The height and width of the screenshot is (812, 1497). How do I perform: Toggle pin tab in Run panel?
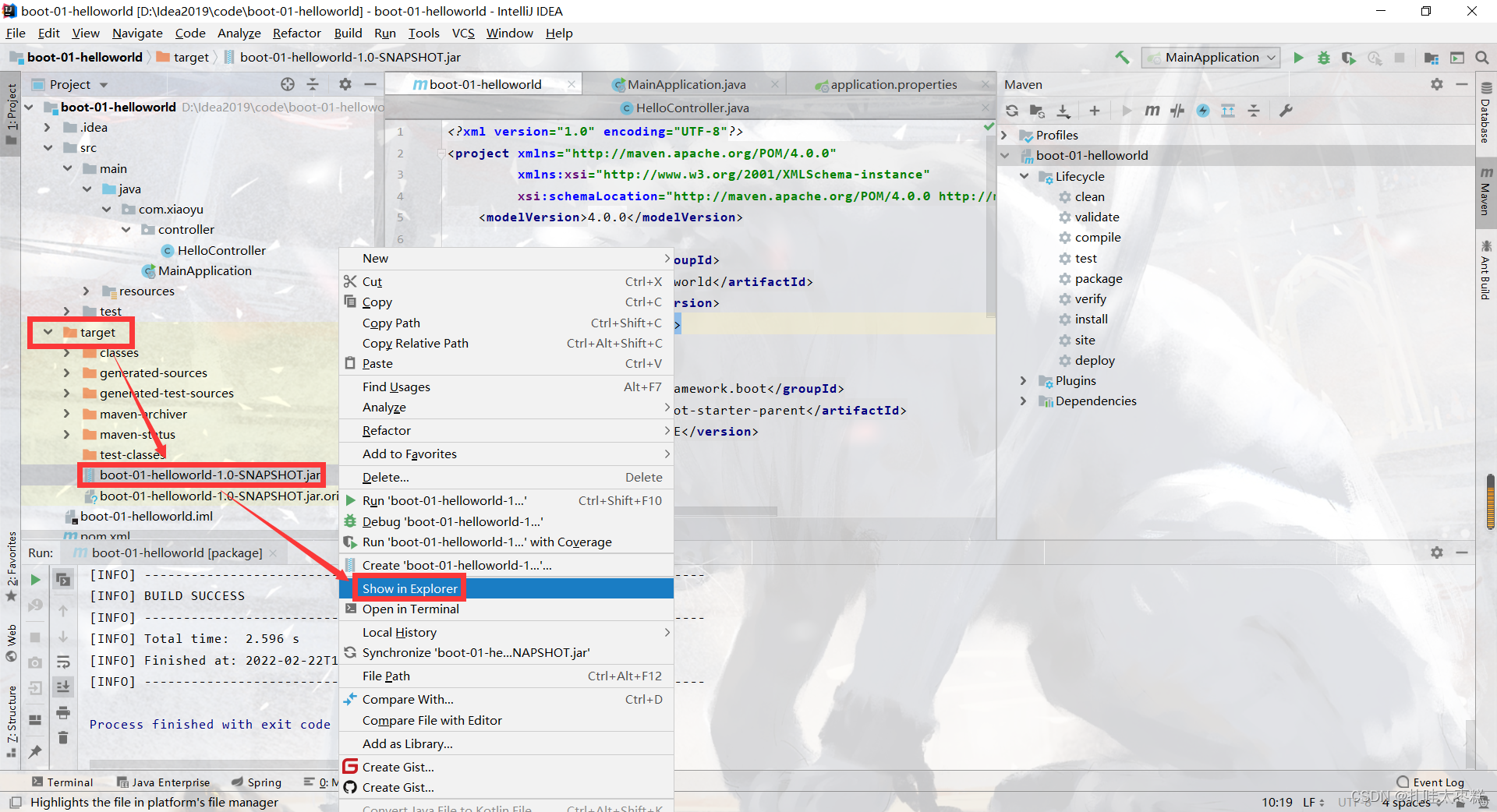click(35, 752)
